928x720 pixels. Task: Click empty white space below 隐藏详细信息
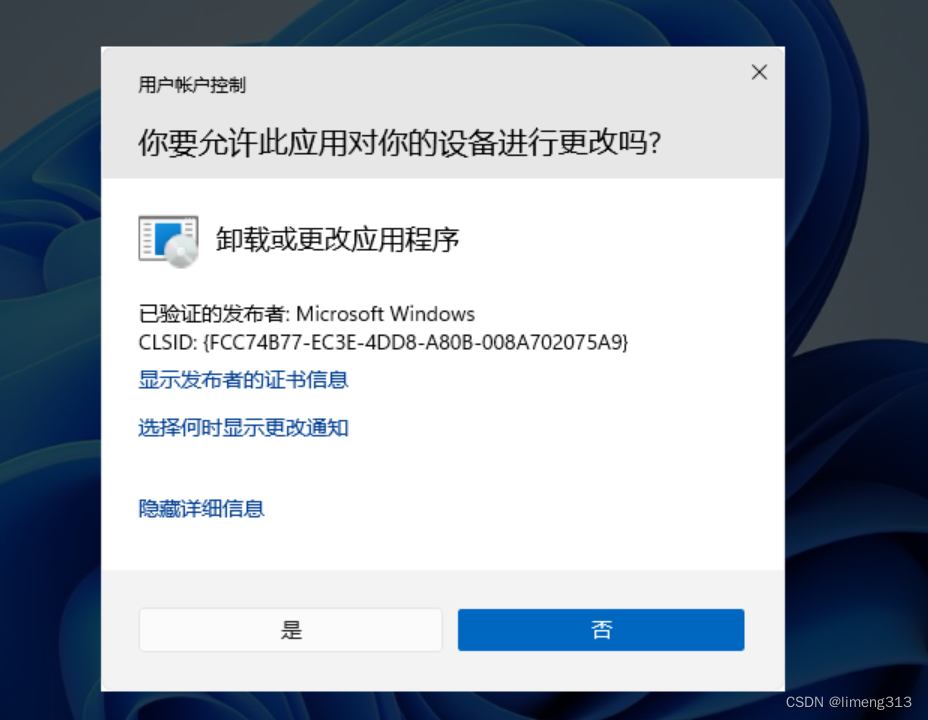tap(443, 545)
